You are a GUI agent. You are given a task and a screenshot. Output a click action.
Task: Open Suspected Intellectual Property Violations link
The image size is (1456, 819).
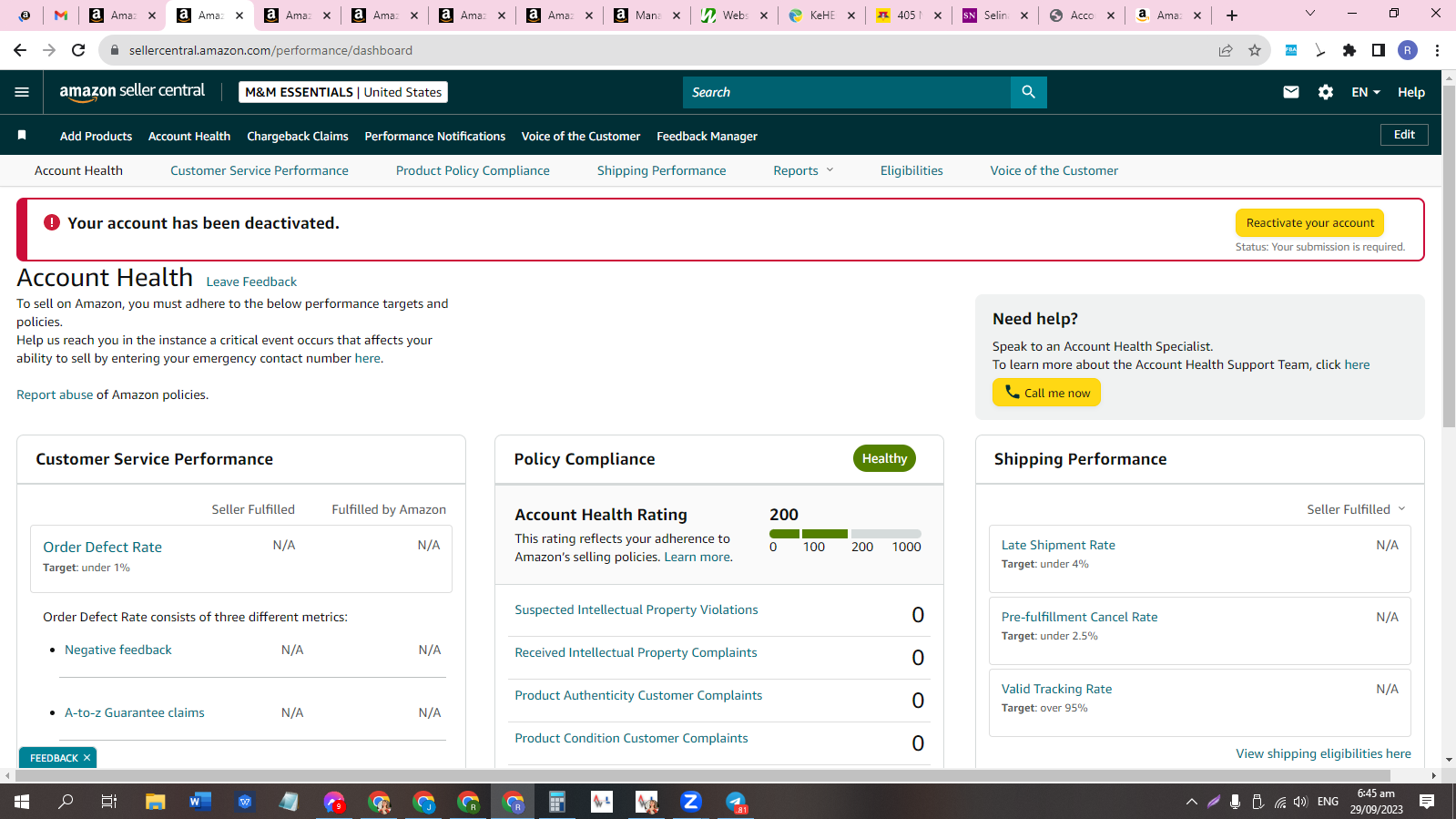[x=636, y=609]
